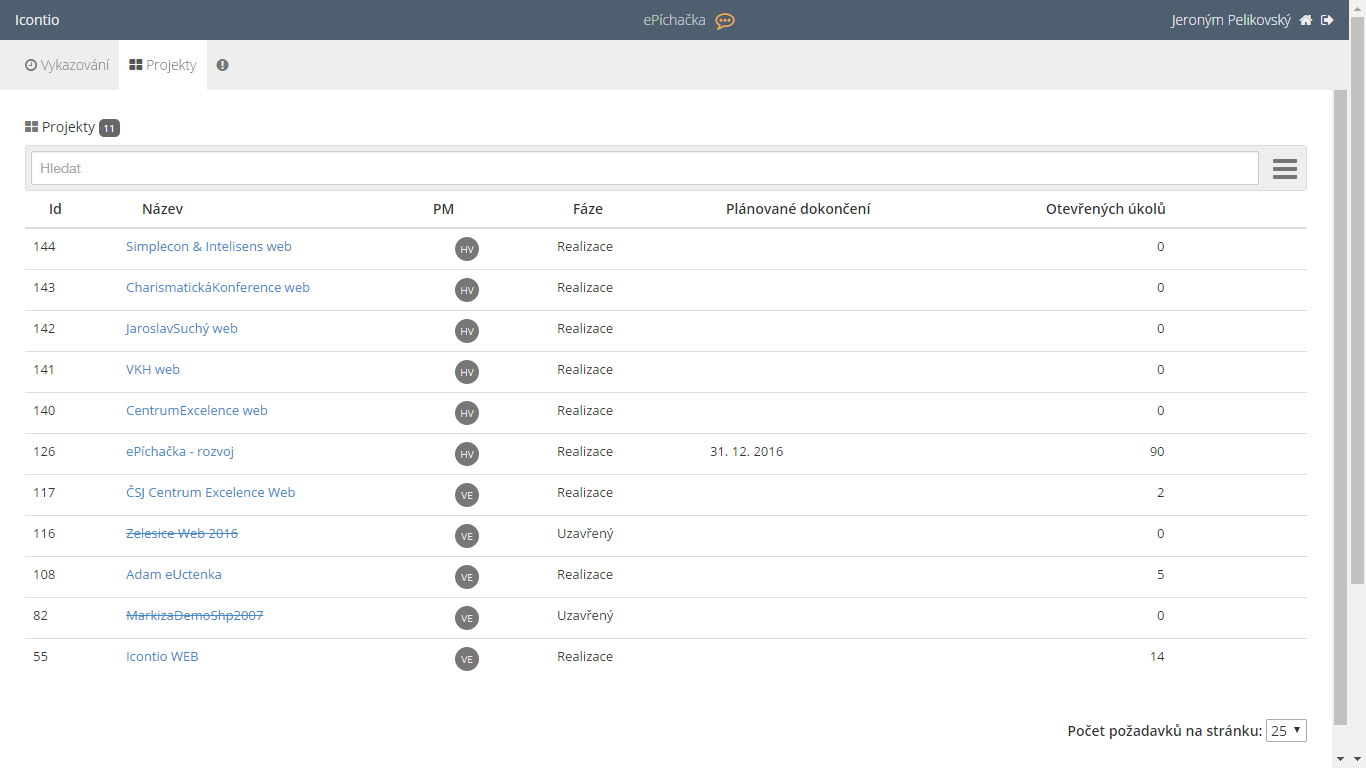Open CentrumExcelence web project

tap(197, 410)
